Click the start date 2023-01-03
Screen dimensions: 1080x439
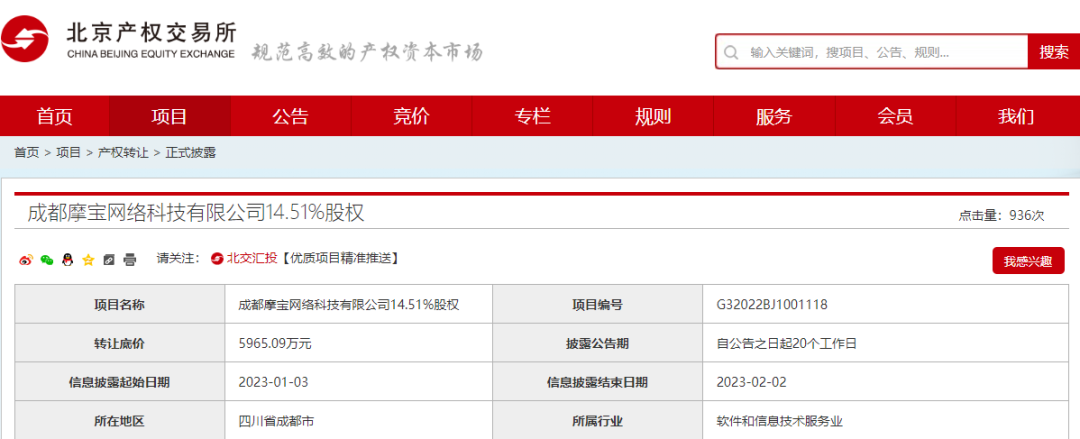pyautogui.click(x=271, y=382)
